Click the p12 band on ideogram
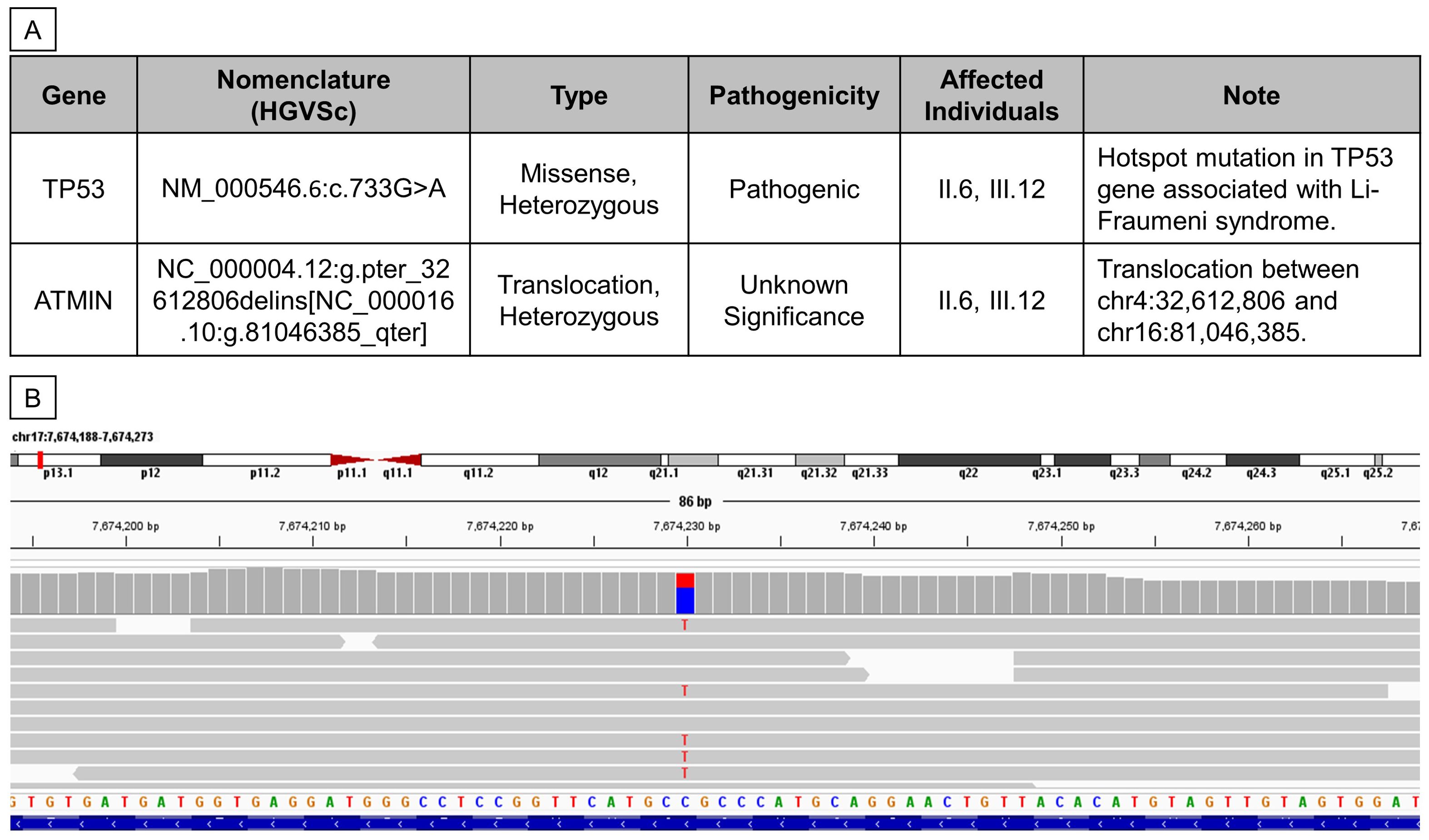This screenshot has height=840, width=1429. [151, 460]
